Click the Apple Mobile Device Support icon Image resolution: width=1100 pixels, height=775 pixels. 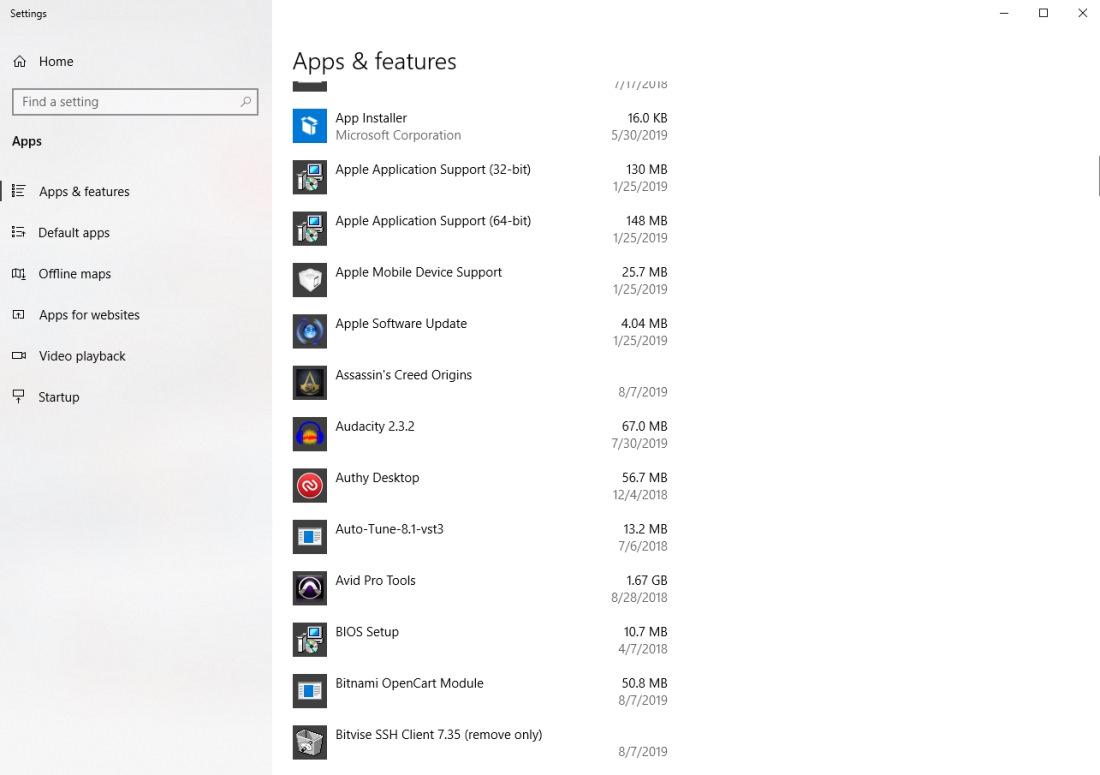(x=309, y=280)
